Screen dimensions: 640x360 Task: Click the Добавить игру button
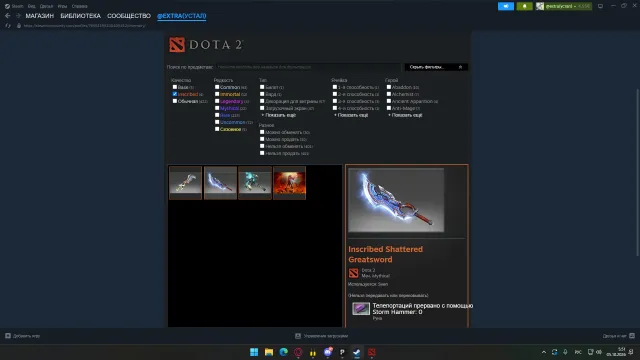[x=22, y=336]
